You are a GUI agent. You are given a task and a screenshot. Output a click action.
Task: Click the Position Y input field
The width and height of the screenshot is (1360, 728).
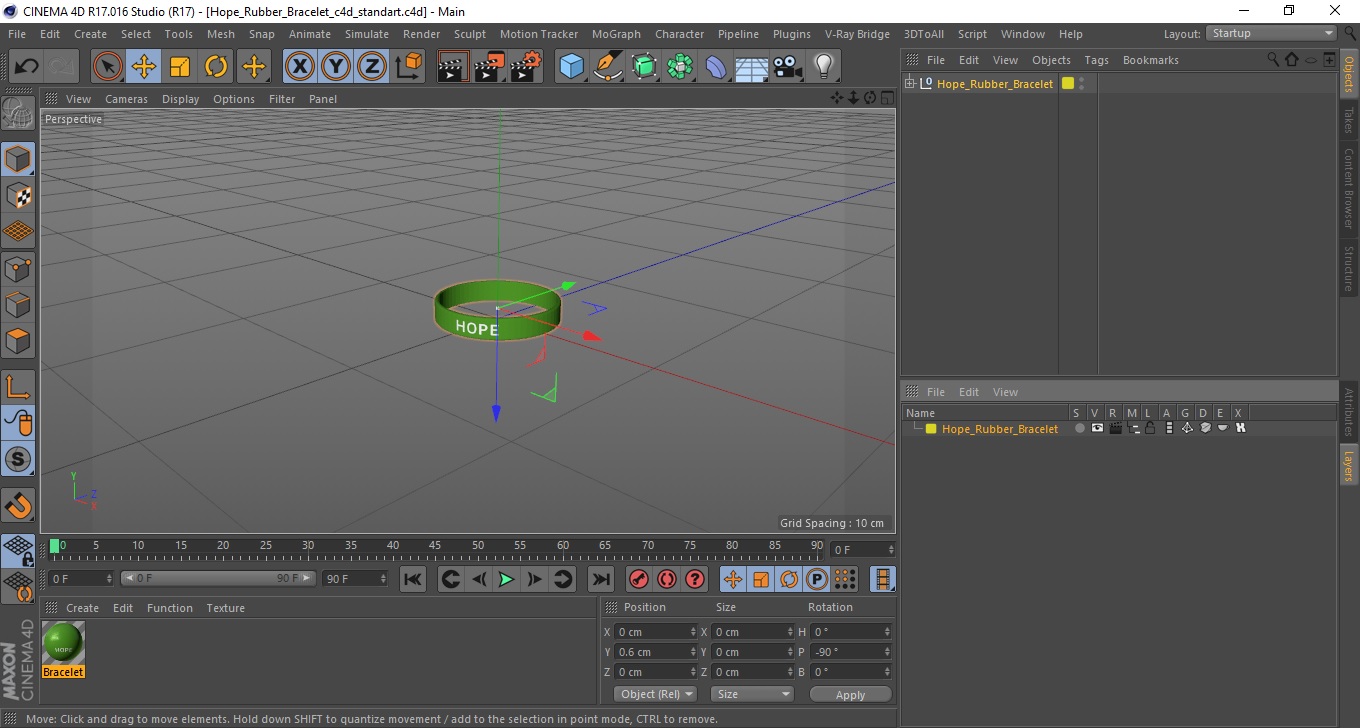coord(656,652)
